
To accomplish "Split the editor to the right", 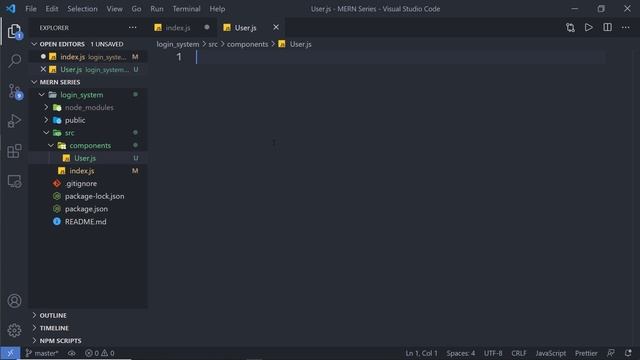I will 607,27.
